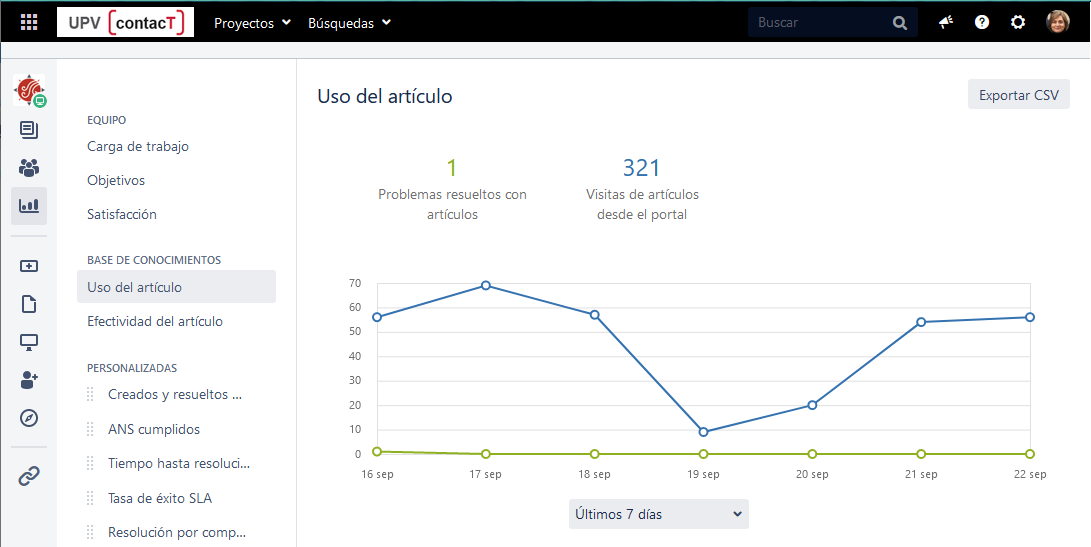Image resolution: width=1091 pixels, height=547 pixels.
Task: Click the add shortcut link icon
Action: (29, 476)
